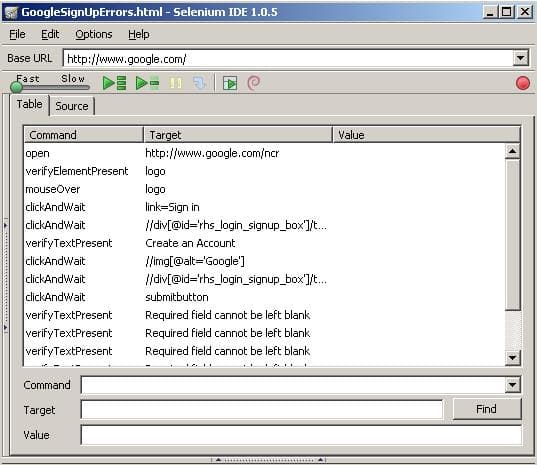Expand the lower left sidebar splitter arrow
Viewport: 537px width, 465px height.
[x=5, y=327]
